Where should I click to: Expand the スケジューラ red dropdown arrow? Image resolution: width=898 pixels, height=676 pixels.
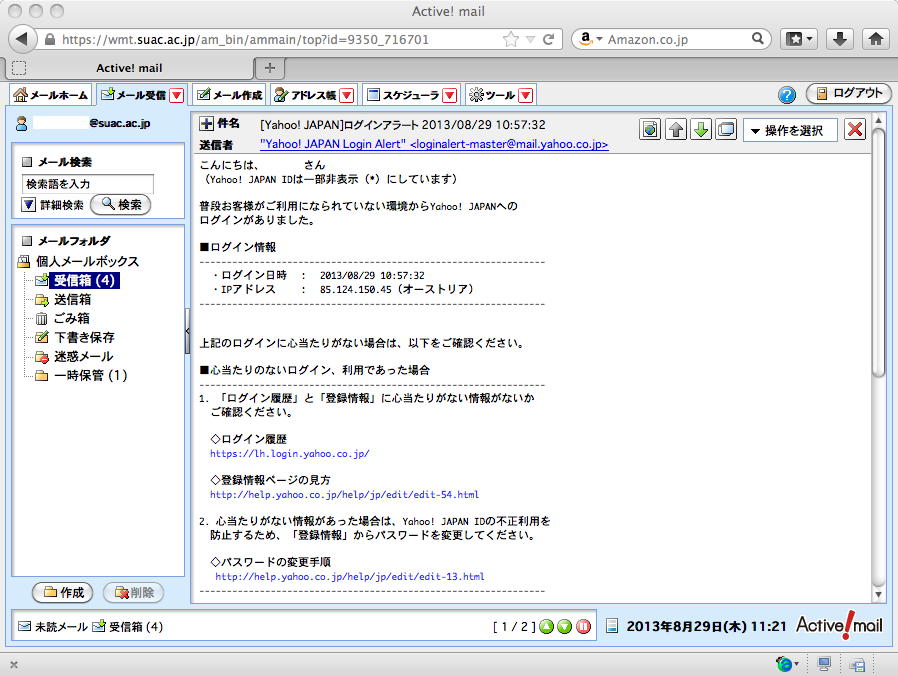[x=450, y=95]
